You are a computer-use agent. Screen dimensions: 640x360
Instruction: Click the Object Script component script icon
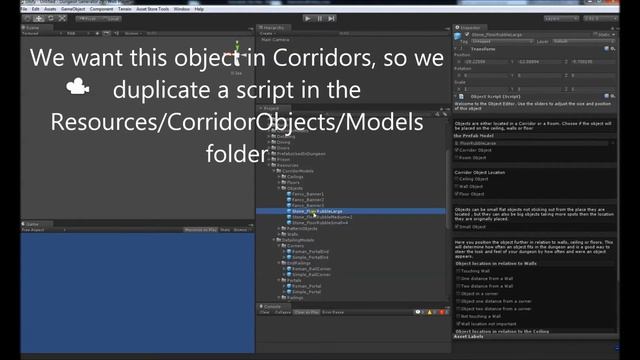461,97
